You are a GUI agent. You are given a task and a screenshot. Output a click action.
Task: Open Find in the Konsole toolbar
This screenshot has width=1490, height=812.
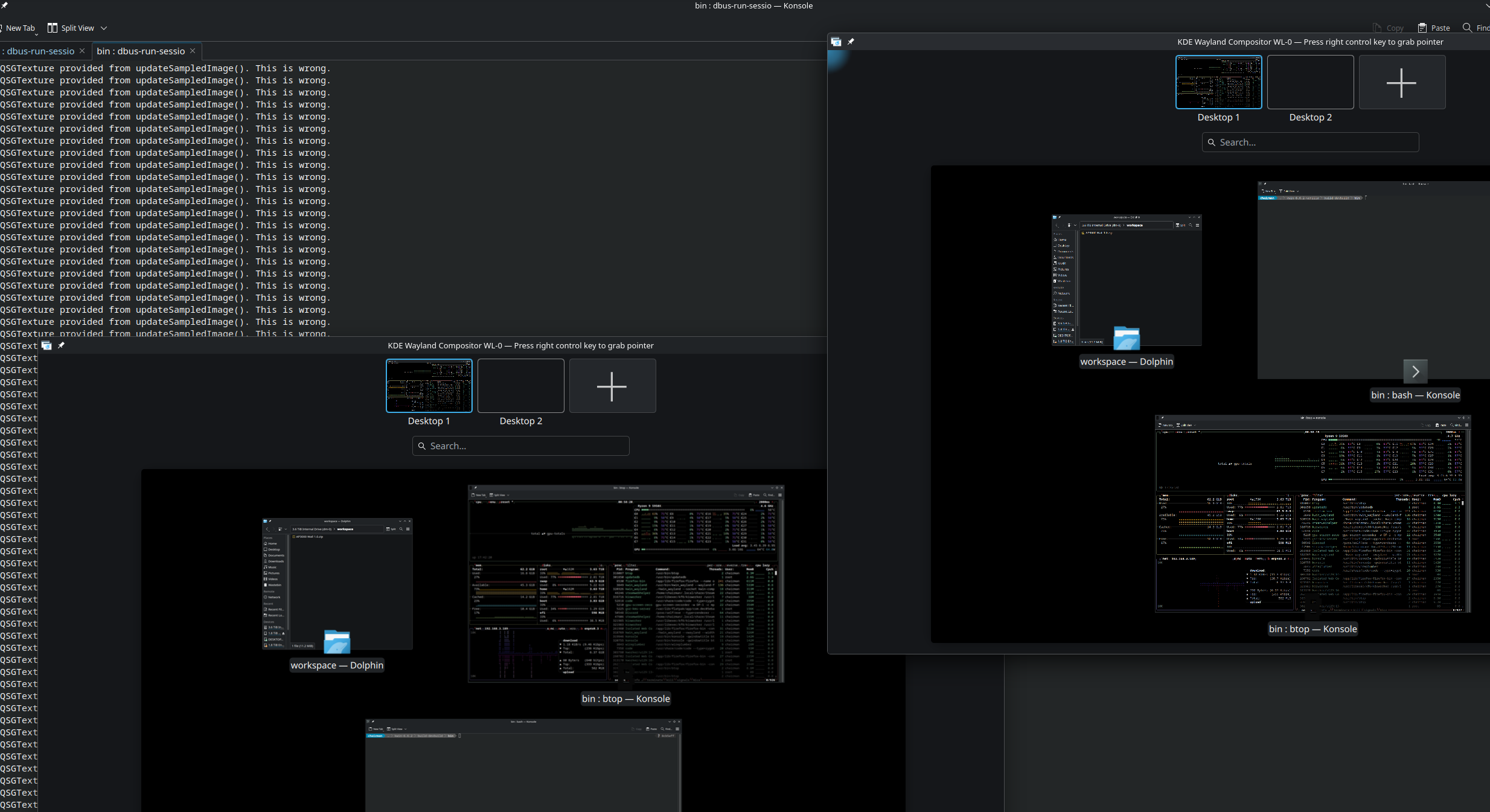[1476, 28]
